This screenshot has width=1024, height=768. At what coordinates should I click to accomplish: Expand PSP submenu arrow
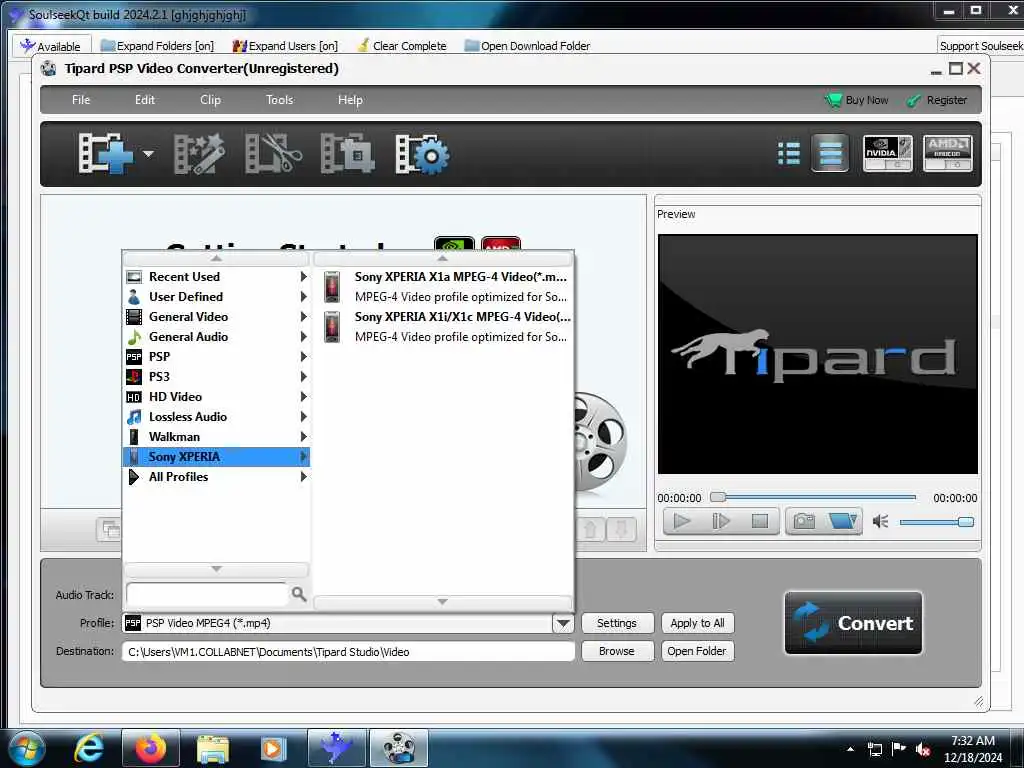click(304, 357)
